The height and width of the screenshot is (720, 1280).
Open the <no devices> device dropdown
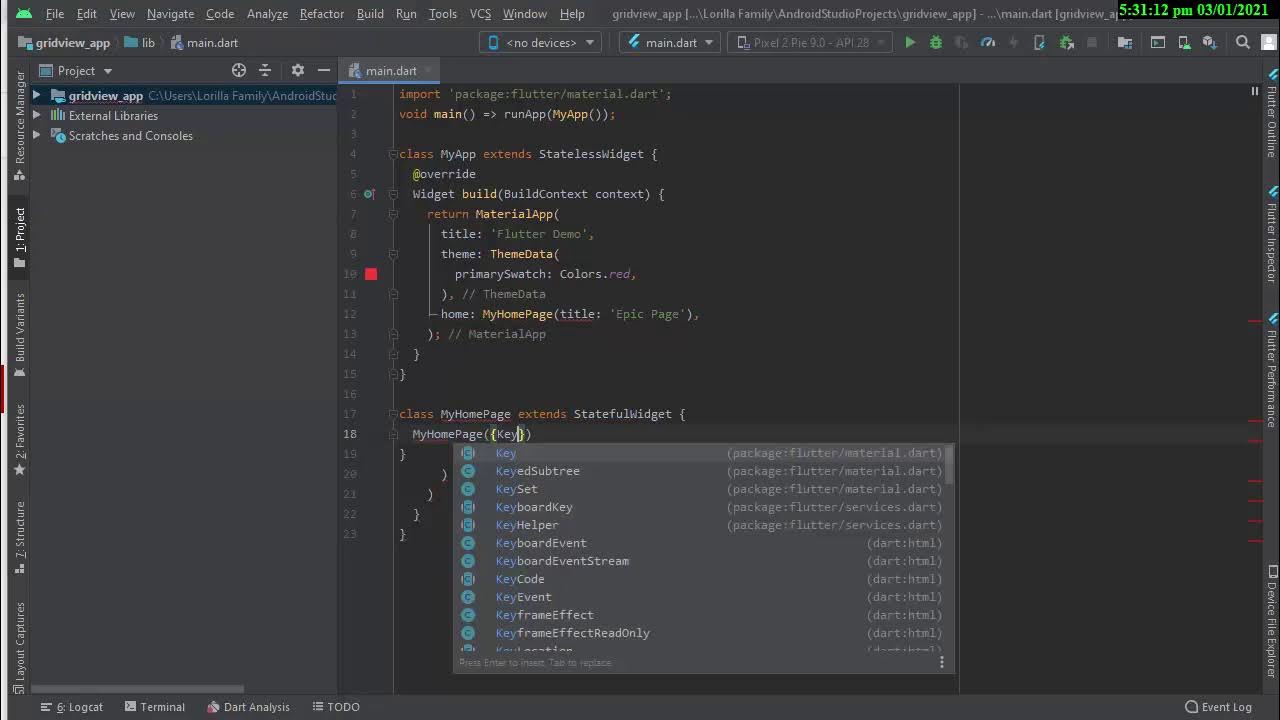click(541, 43)
